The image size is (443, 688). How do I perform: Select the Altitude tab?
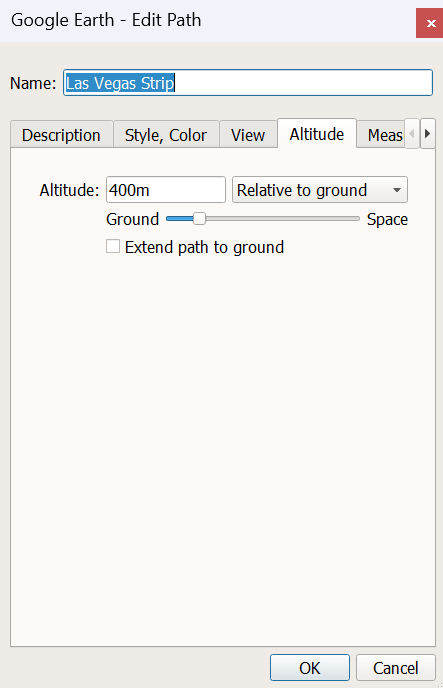click(317, 134)
